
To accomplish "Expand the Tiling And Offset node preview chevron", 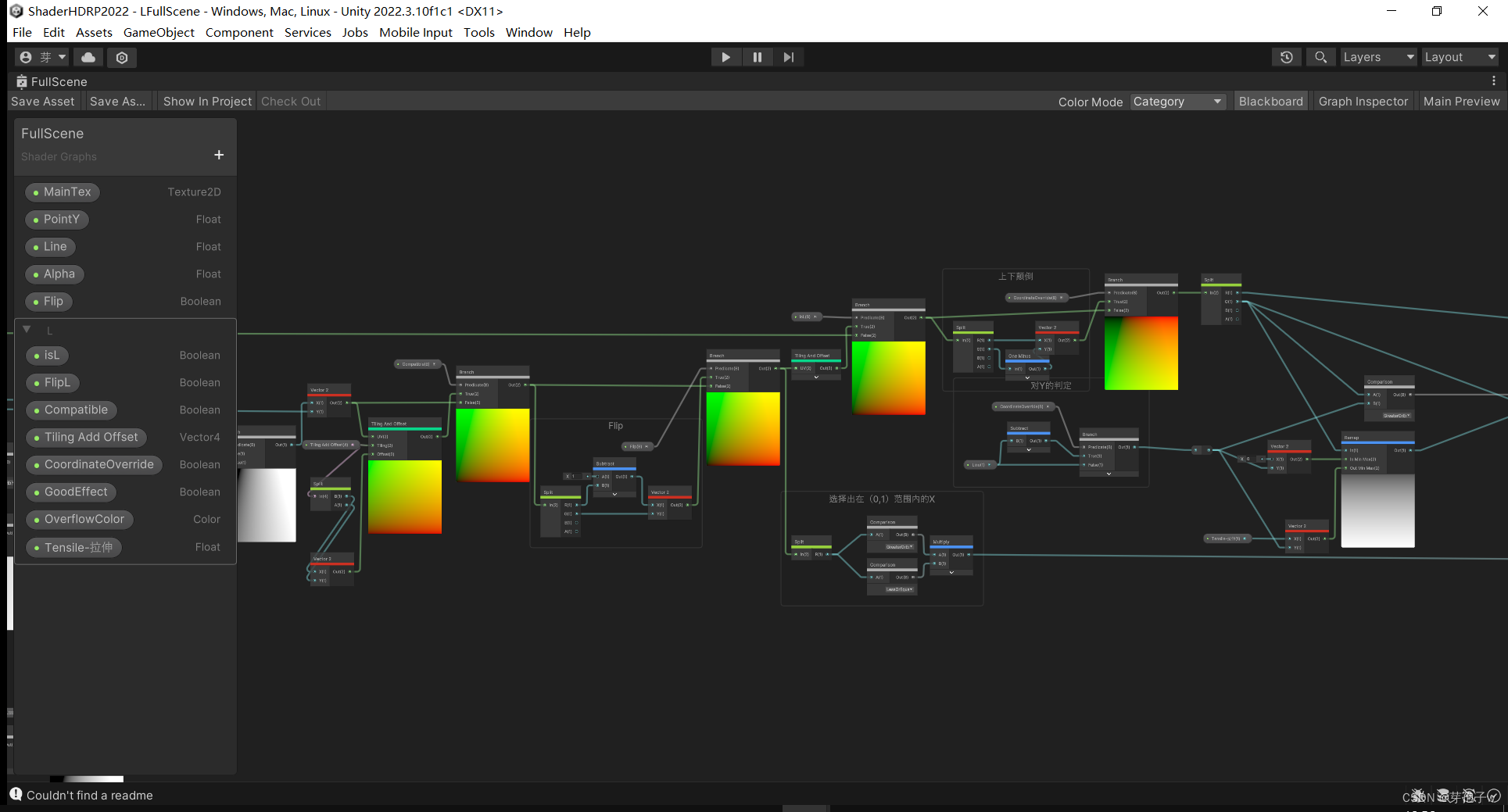I will 816,377.
